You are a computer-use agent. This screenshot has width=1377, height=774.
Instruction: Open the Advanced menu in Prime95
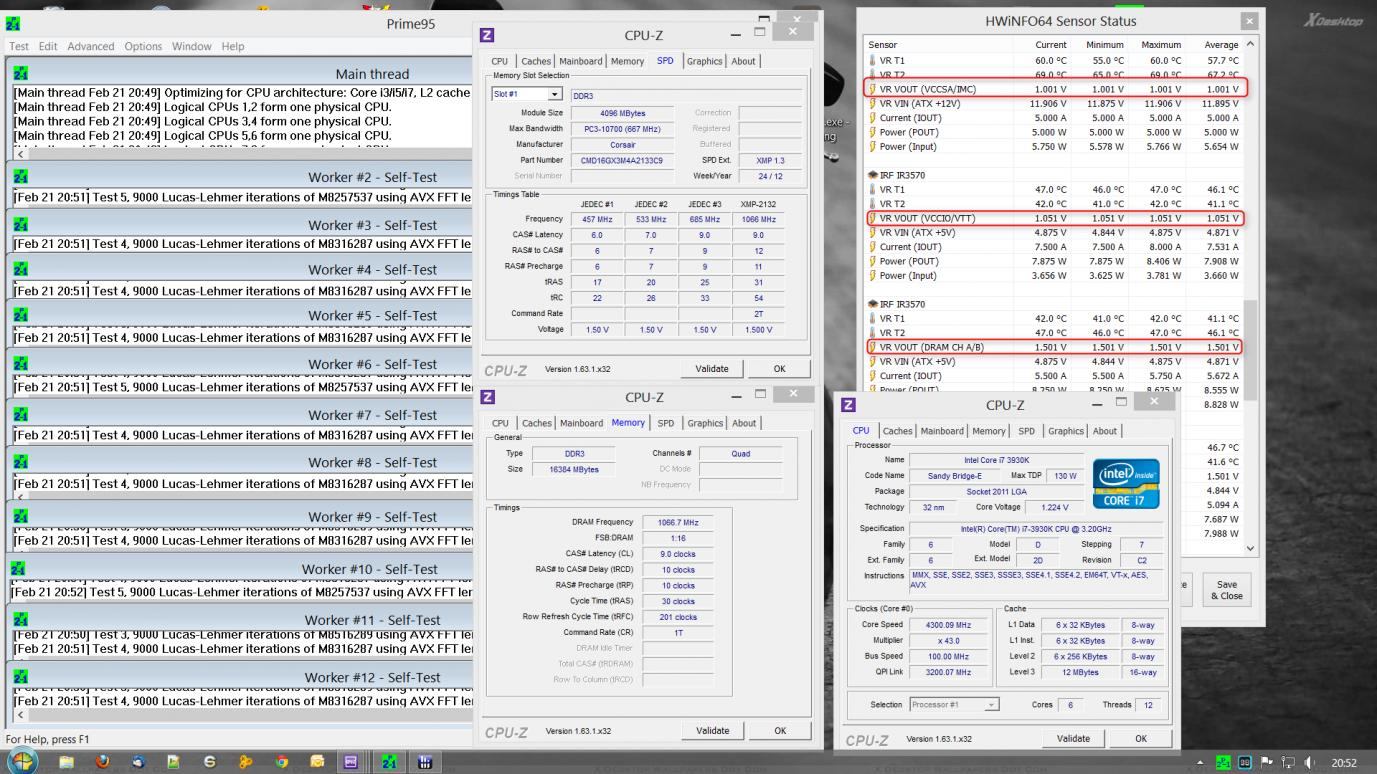coord(91,46)
